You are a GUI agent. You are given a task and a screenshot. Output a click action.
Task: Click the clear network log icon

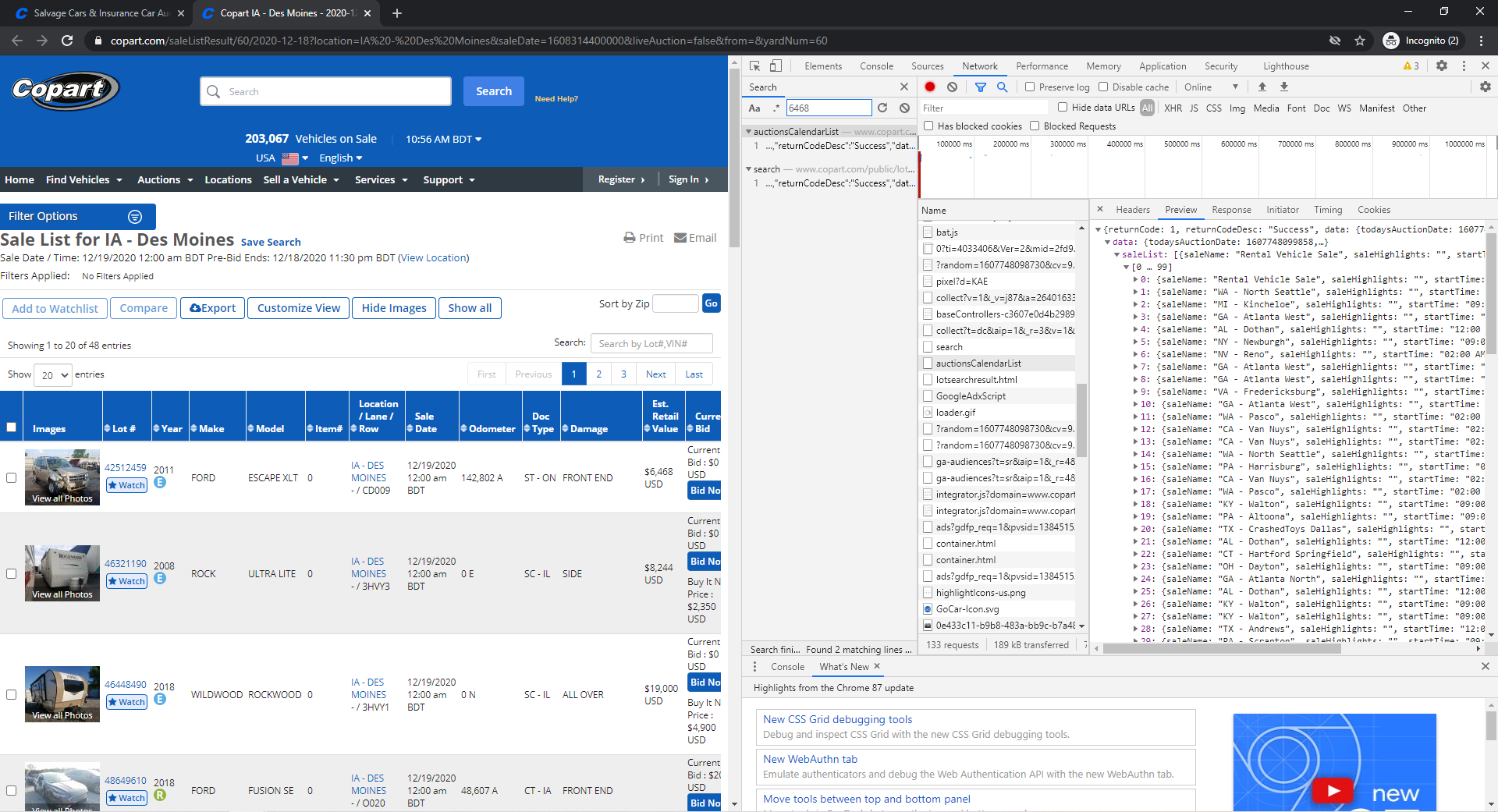pos(952,87)
